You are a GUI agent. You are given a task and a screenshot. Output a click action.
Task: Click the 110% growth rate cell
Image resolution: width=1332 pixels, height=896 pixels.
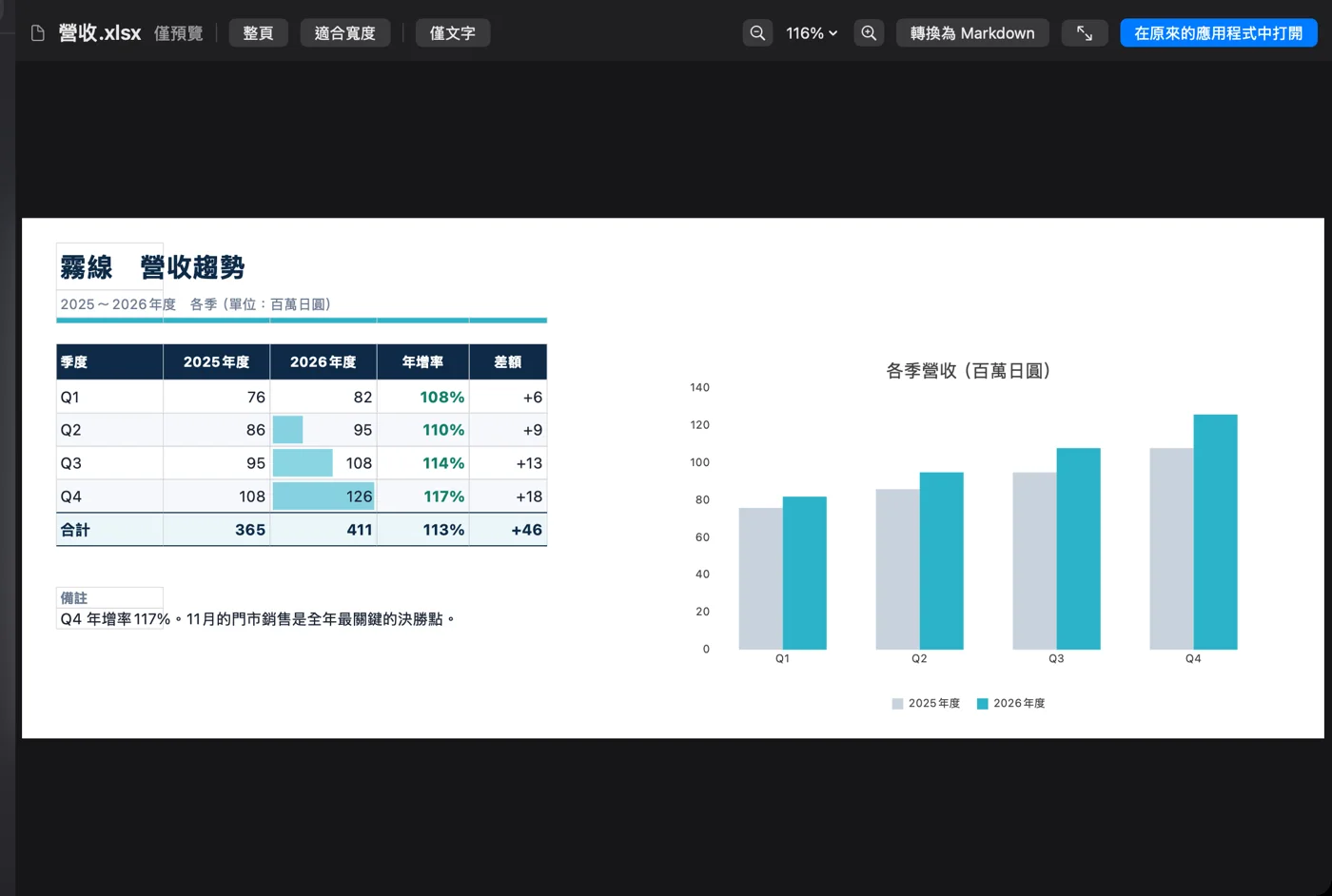coord(423,430)
